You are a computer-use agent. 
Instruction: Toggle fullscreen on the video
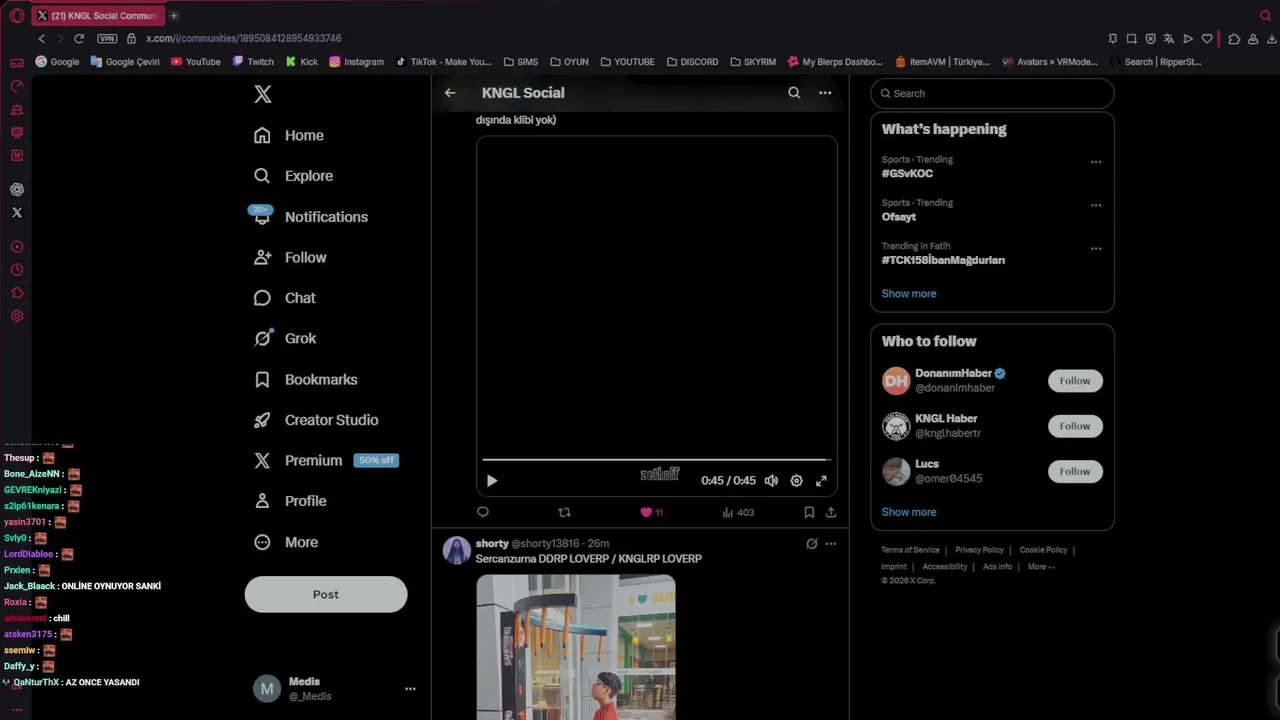pos(821,481)
